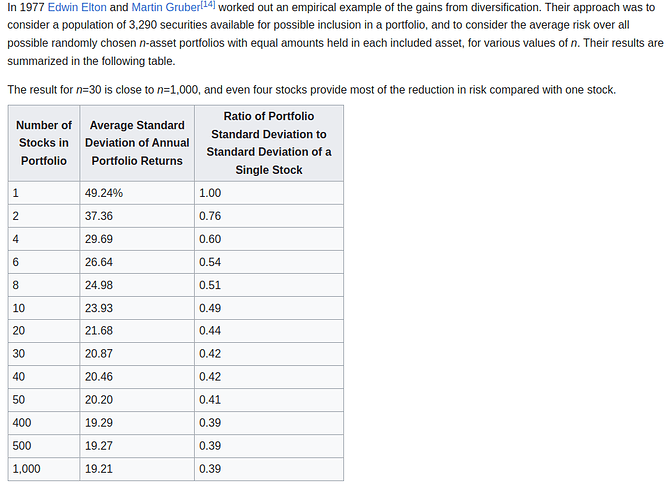Select the 0.44 ratio cell
This screenshot has width=670, height=500.
210,331
